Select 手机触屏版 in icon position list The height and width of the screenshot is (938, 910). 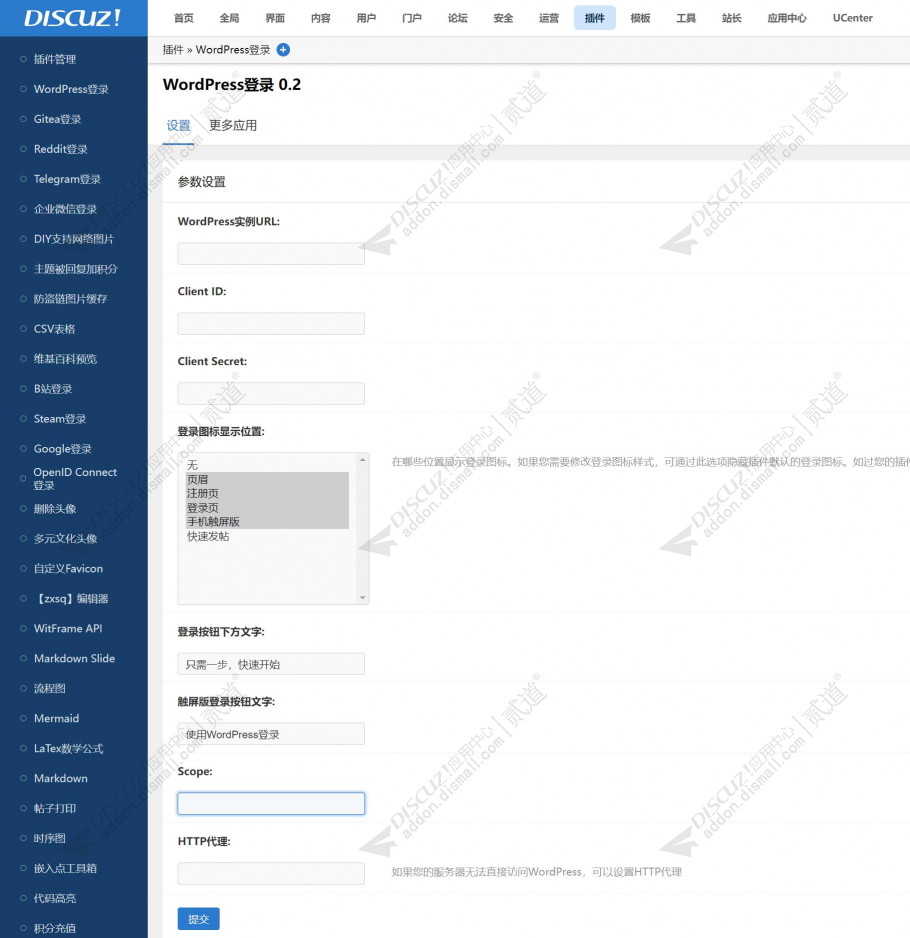click(x=267, y=522)
